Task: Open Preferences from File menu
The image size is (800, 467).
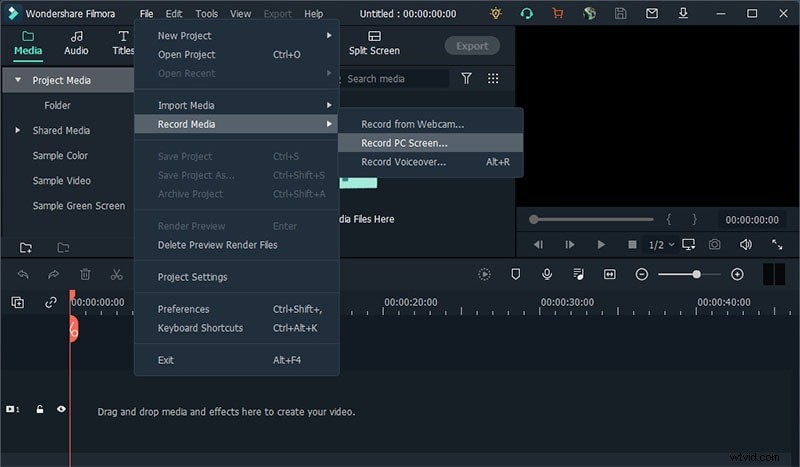Action: tap(237, 309)
